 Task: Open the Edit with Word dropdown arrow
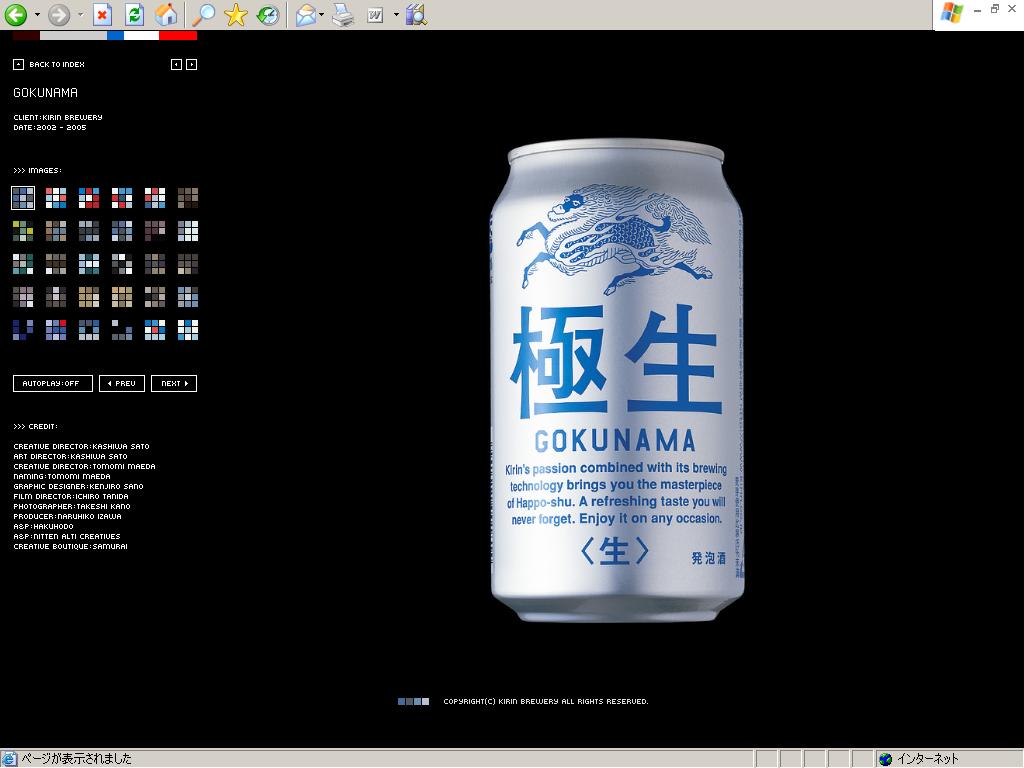(x=396, y=14)
